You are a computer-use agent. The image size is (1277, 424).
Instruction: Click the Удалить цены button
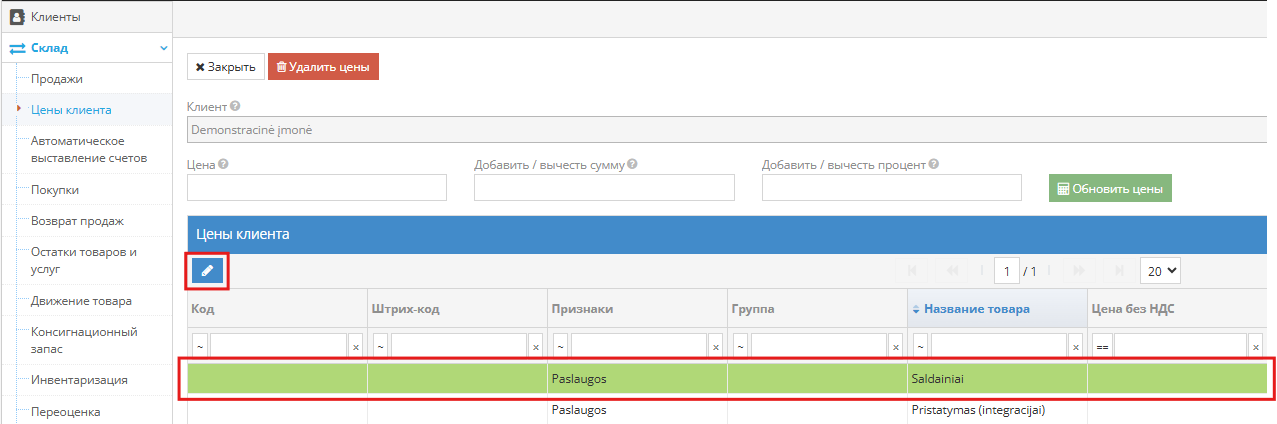[323, 67]
